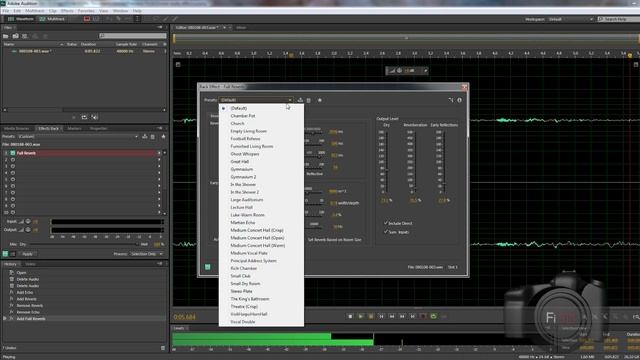Select Vocal Double preset

[243, 322]
